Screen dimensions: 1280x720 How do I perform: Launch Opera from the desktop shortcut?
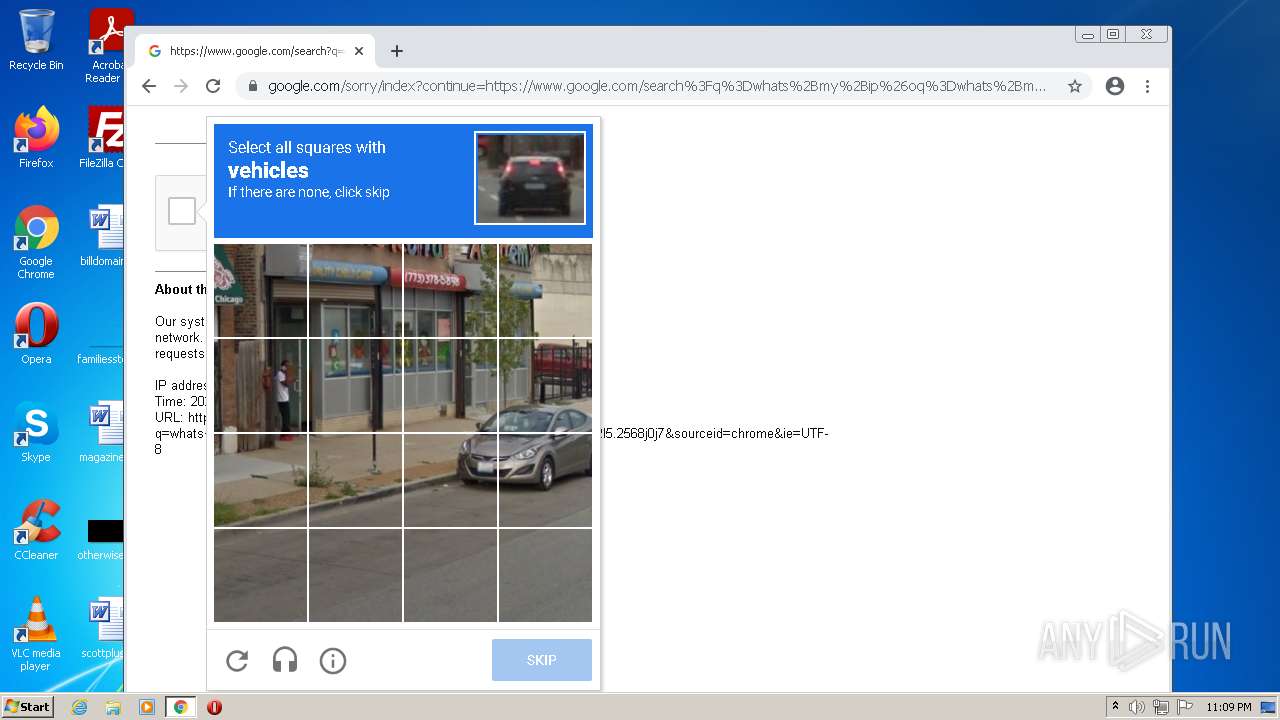coord(36,333)
